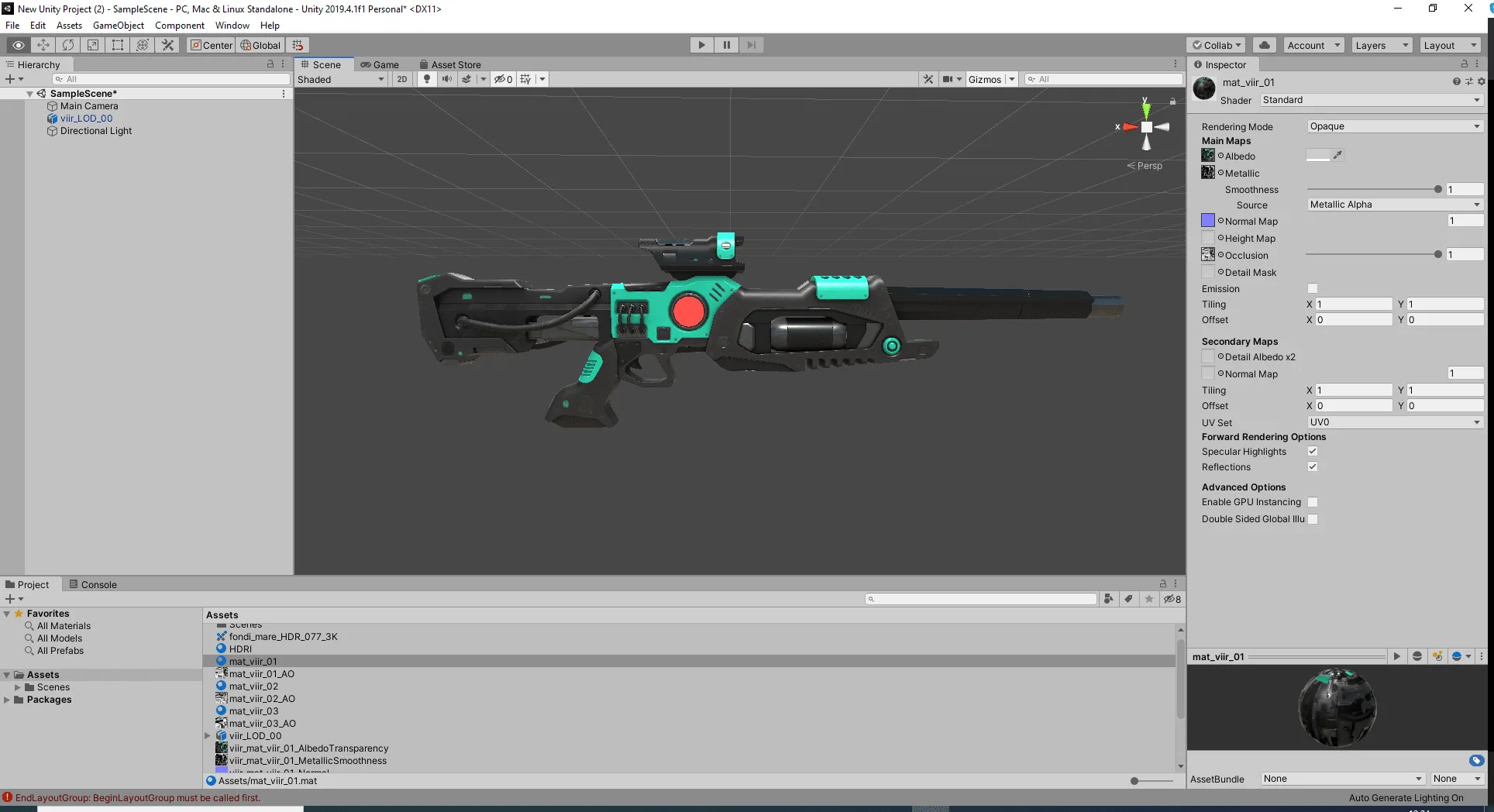The width and height of the screenshot is (1494, 812).
Task: Open the Albedo color swatch
Action: point(1317,156)
